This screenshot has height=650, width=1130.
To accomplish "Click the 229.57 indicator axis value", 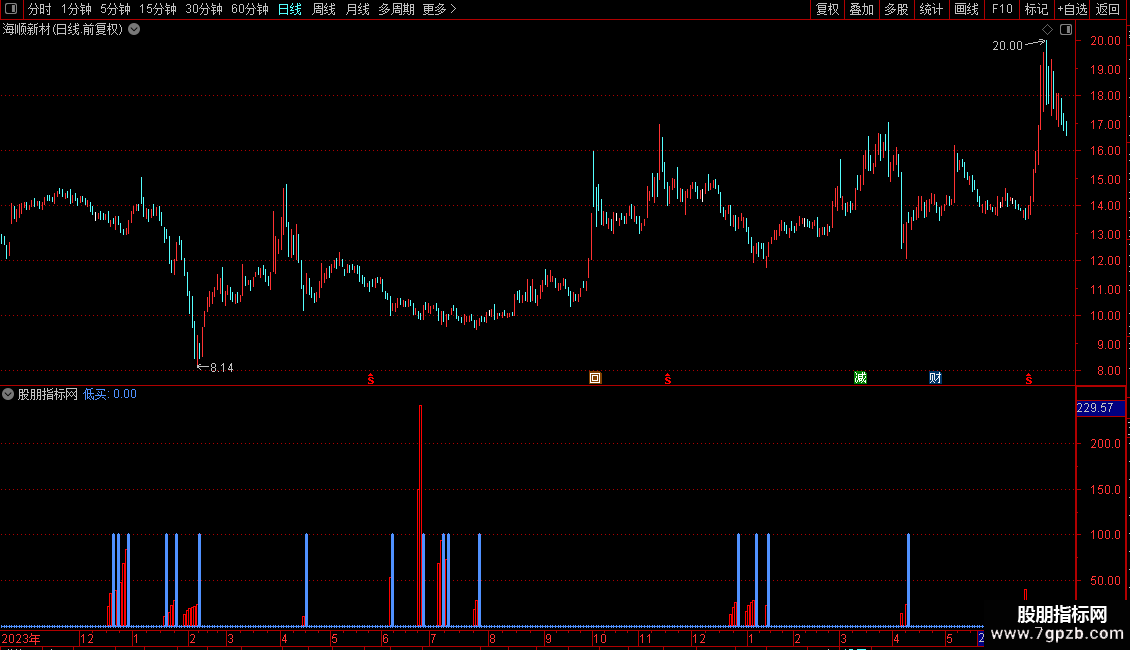I will coord(1095,408).
